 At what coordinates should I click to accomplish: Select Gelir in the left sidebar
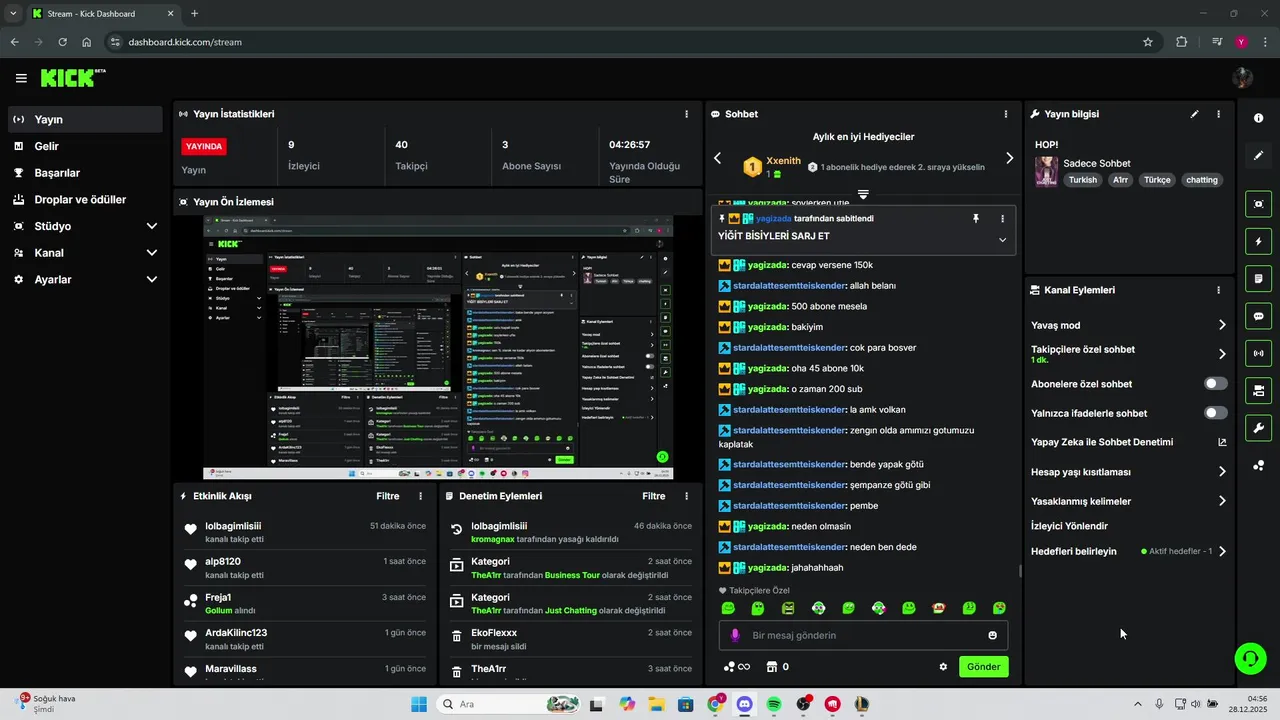85,146
